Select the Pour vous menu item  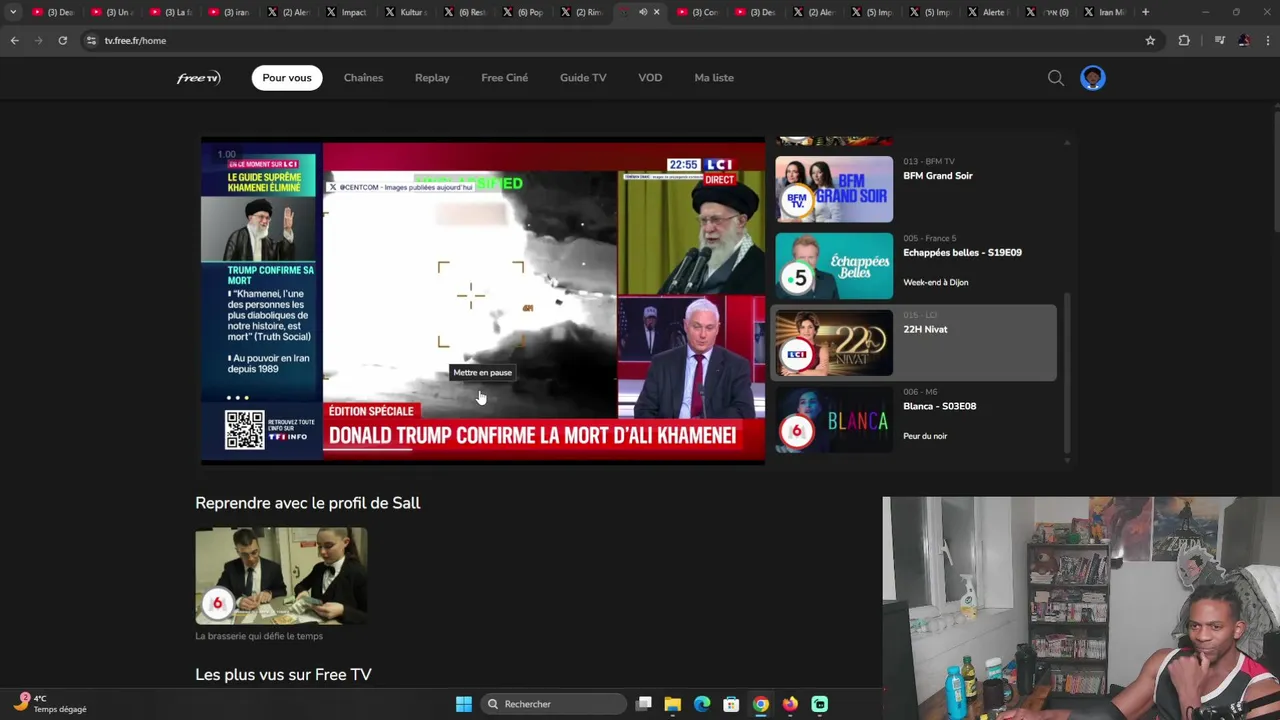tap(287, 78)
